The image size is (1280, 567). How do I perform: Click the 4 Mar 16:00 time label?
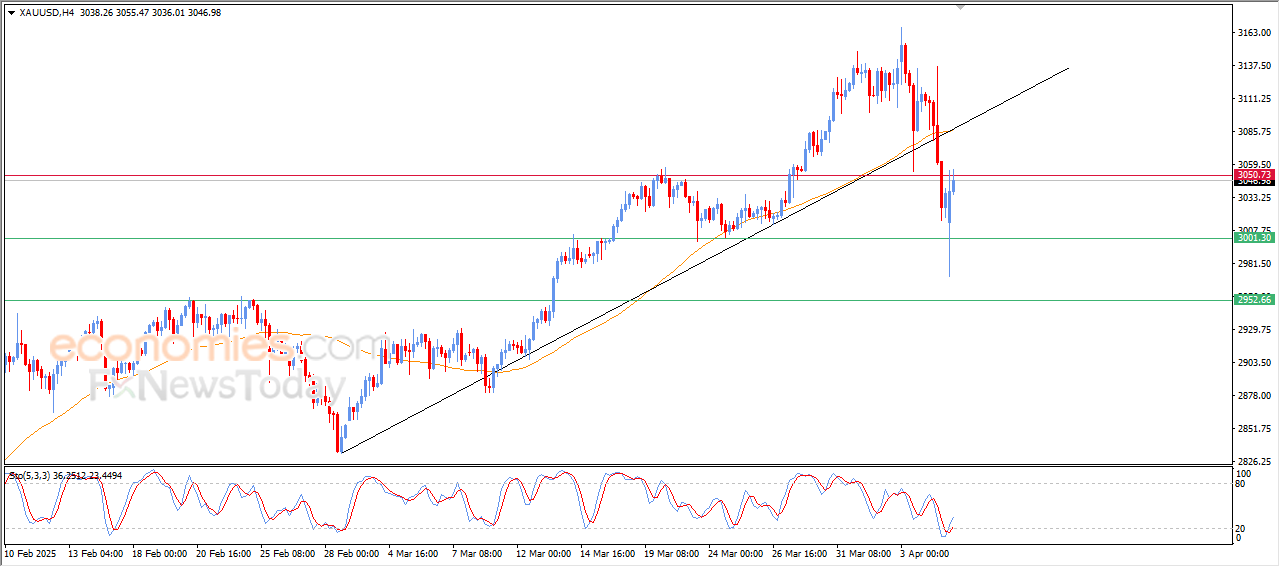coord(414,552)
